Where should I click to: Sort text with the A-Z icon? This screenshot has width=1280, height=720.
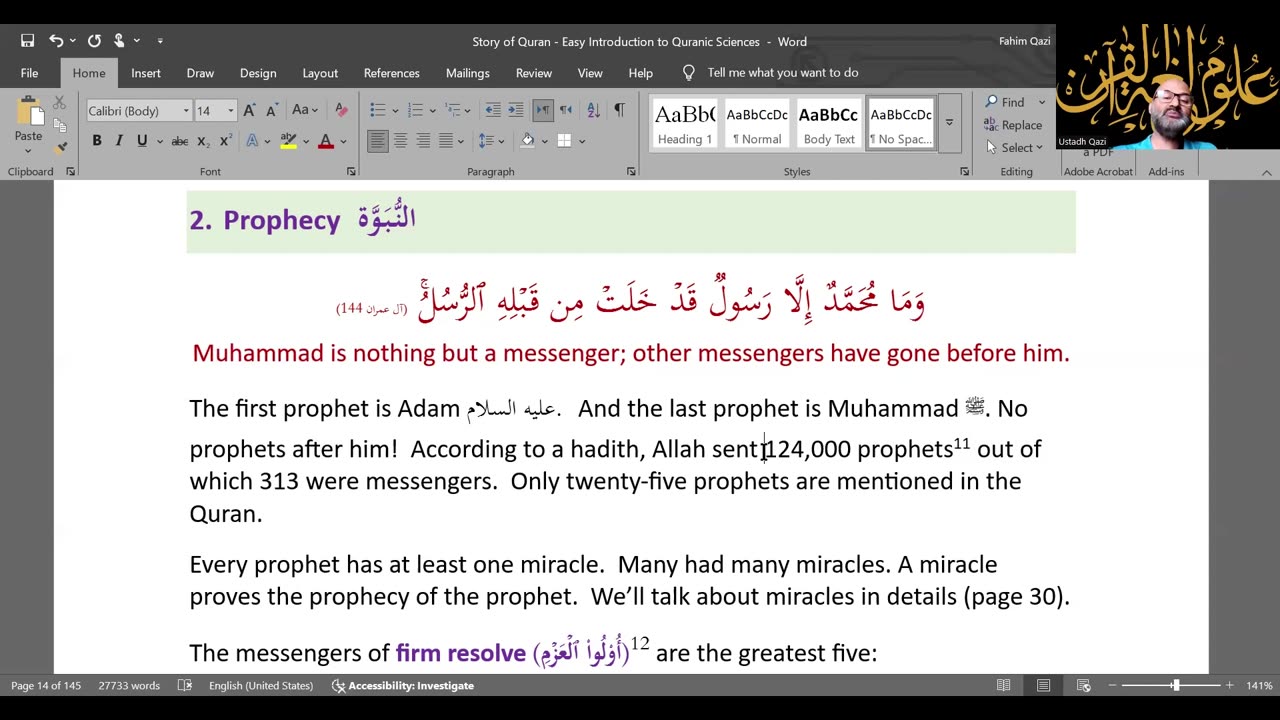[x=593, y=110]
